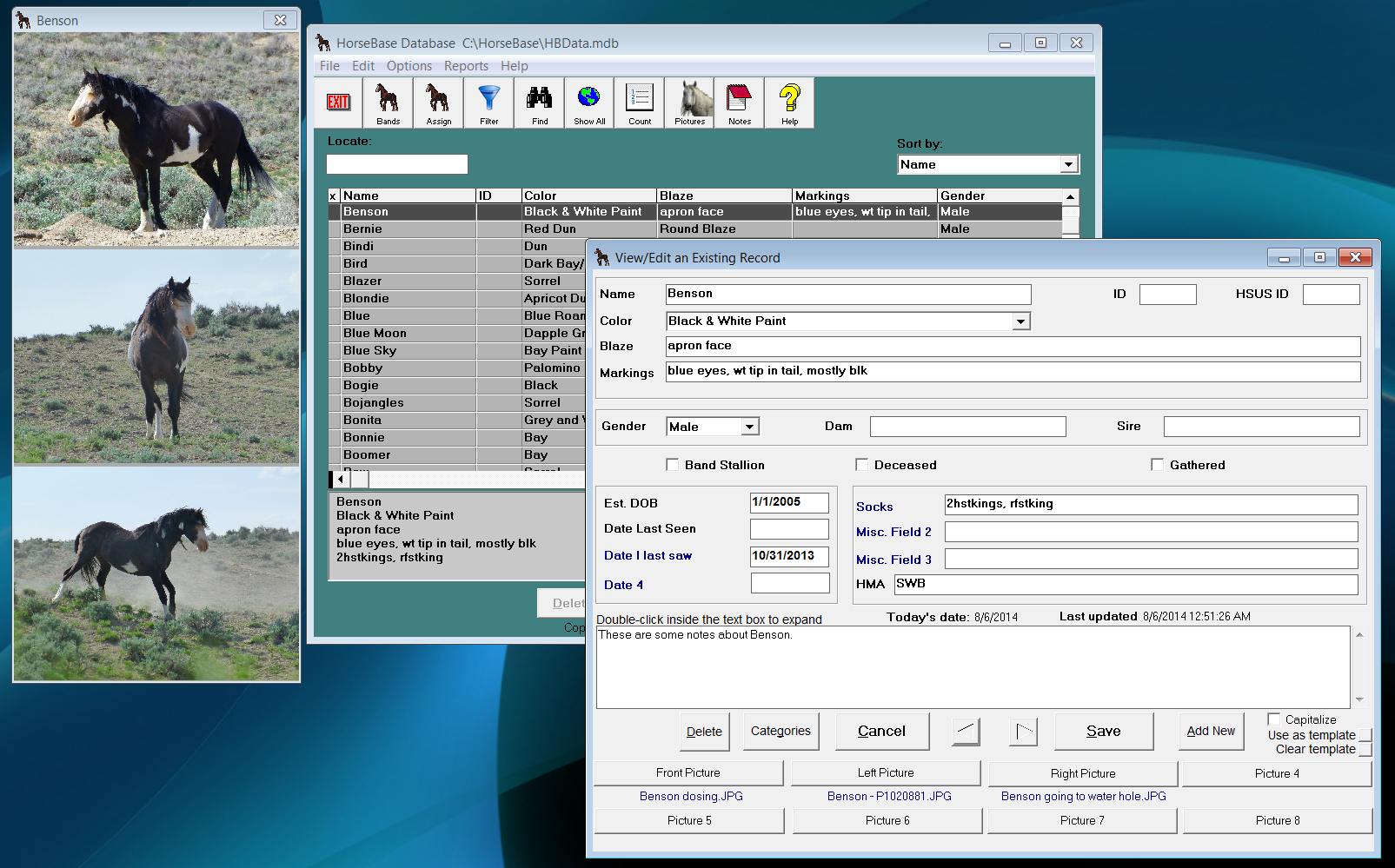1395x868 pixels.
Task: Click notes box scroll down arrow
Action: [x=1359, y=699]
